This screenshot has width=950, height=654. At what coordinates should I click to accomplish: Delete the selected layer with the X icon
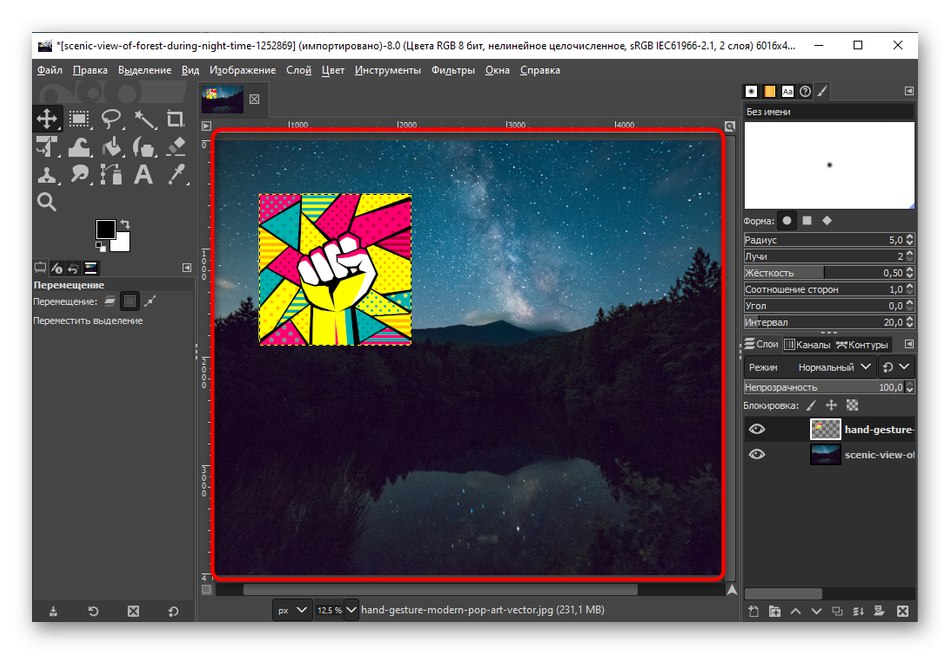click(x=902, y=611)
